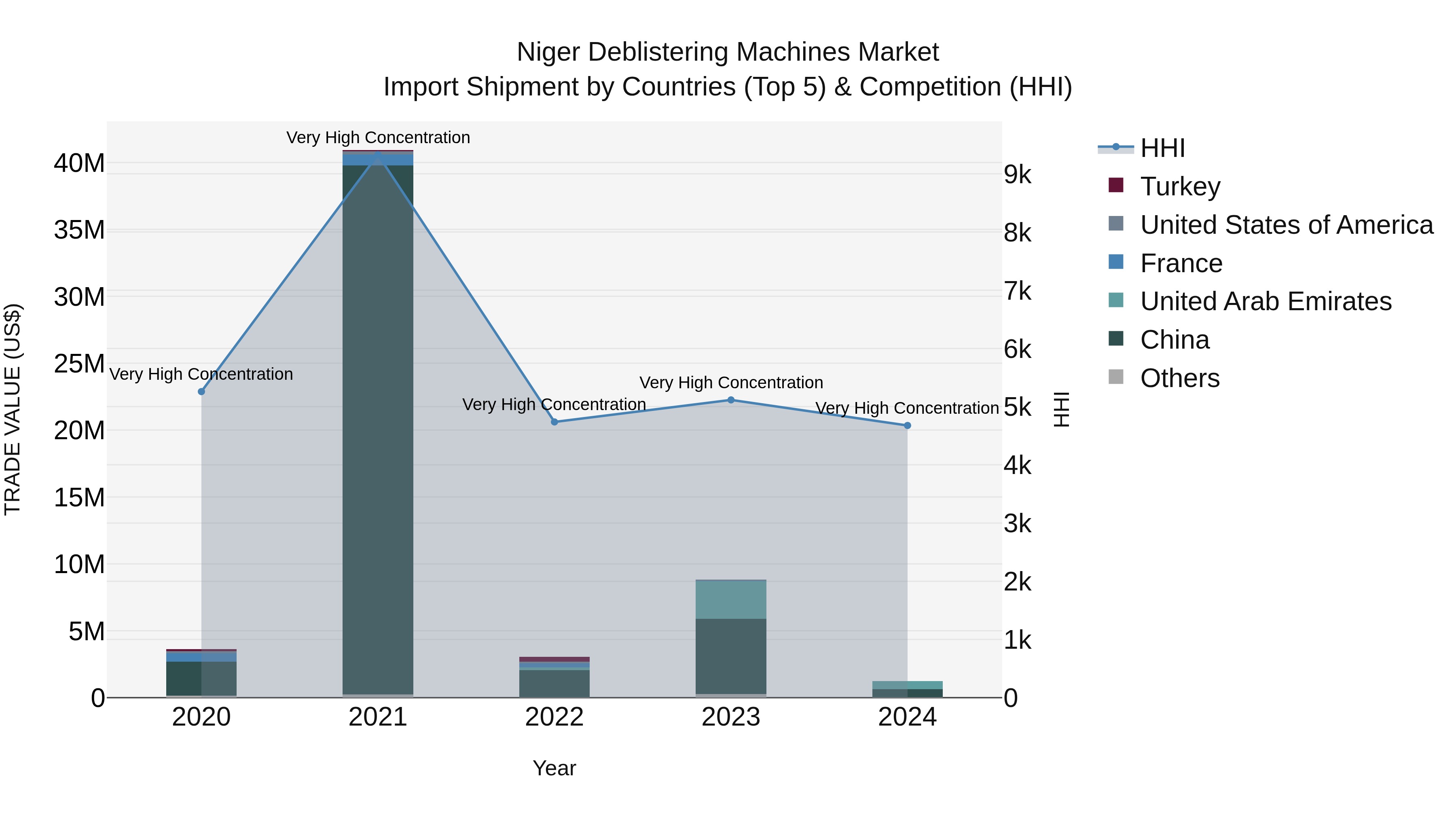
Task: Click the 35M trade value tick
Action: (x=79, y=230)
